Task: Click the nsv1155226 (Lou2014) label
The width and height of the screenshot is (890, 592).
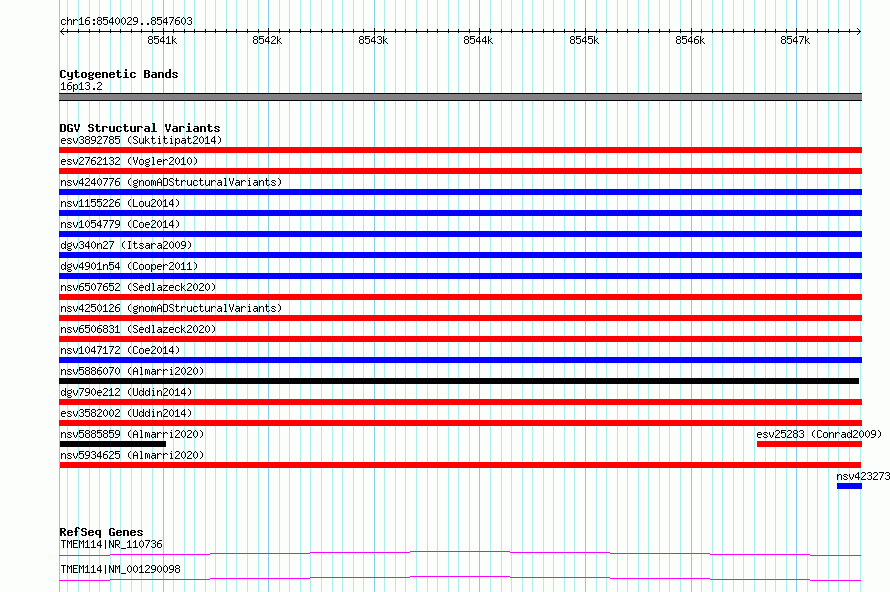Action: (120, 203)
